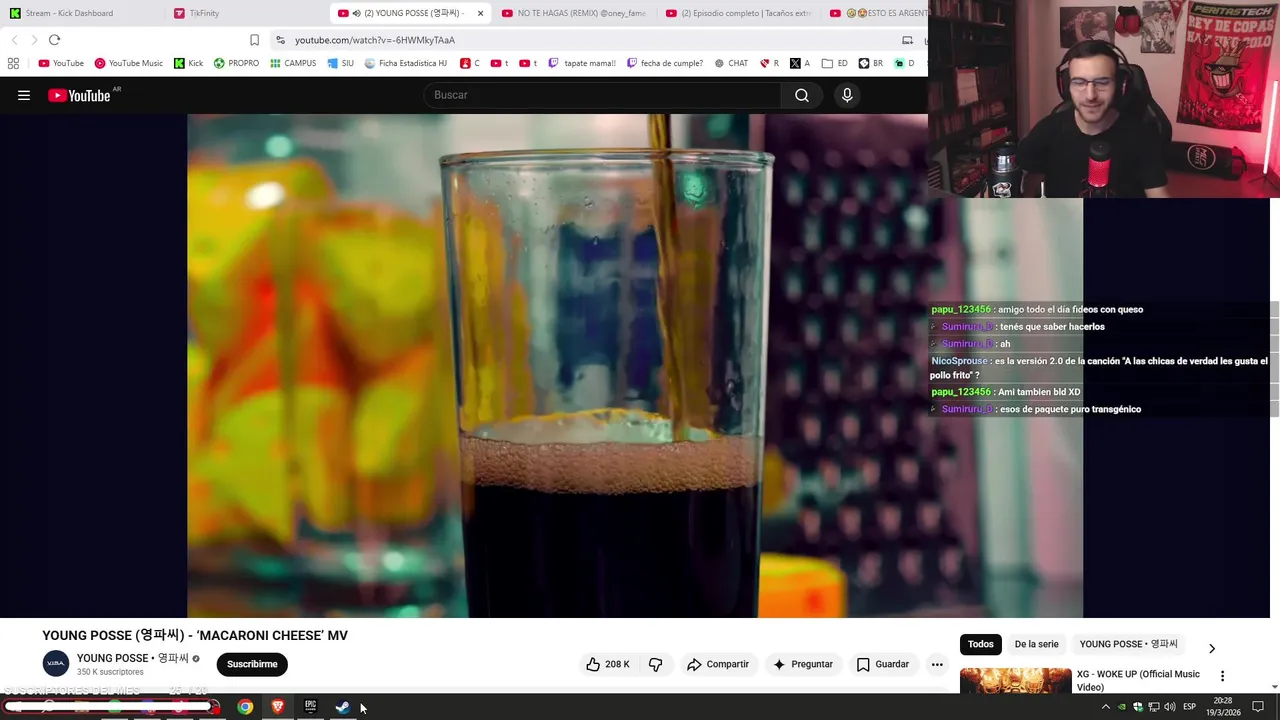Switch to NO TE HAGAS (REMIX) tab
1280x720 pixels.
[x=574, y=13]
